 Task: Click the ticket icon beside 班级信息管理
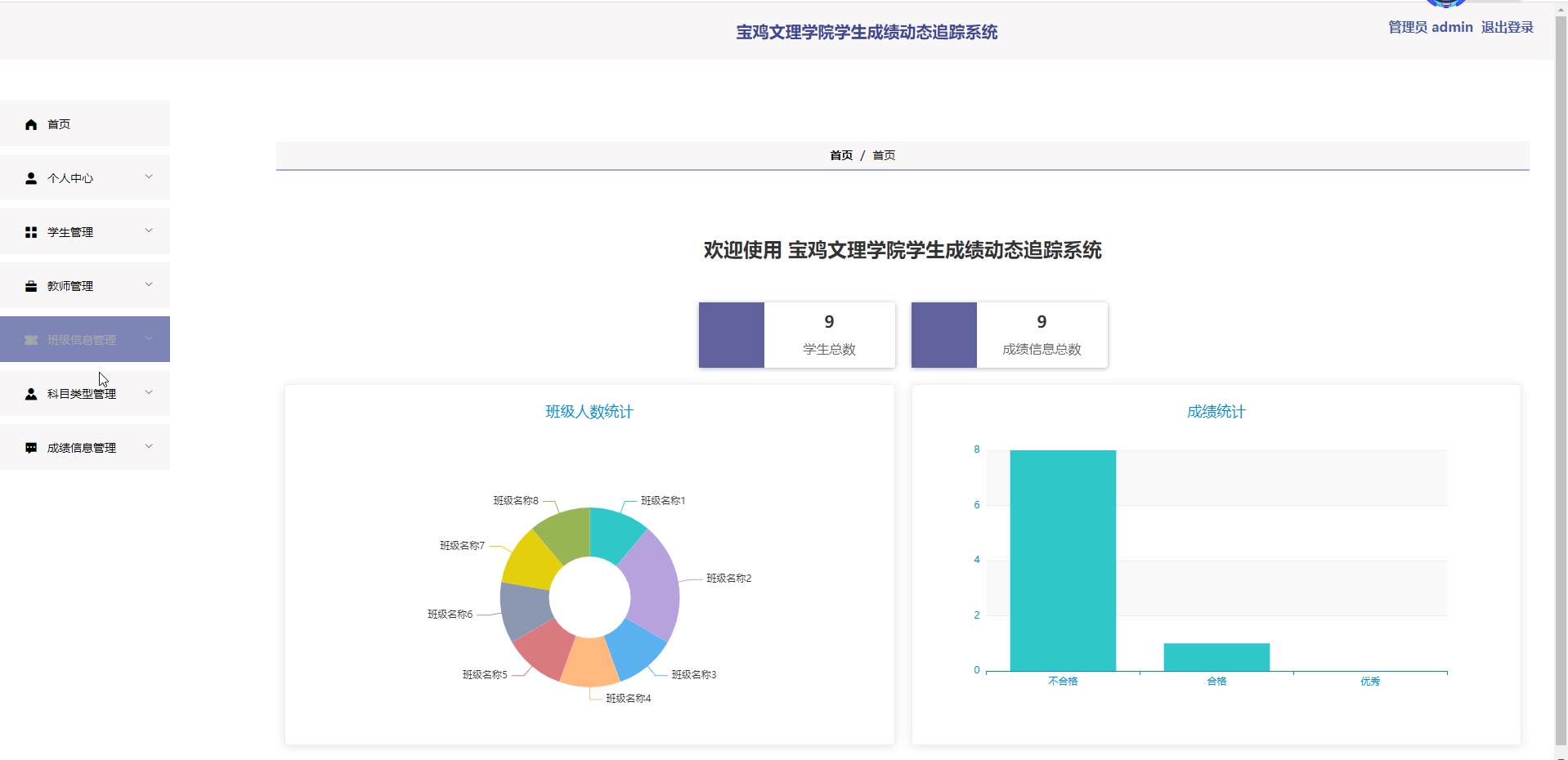click(31, 340)
